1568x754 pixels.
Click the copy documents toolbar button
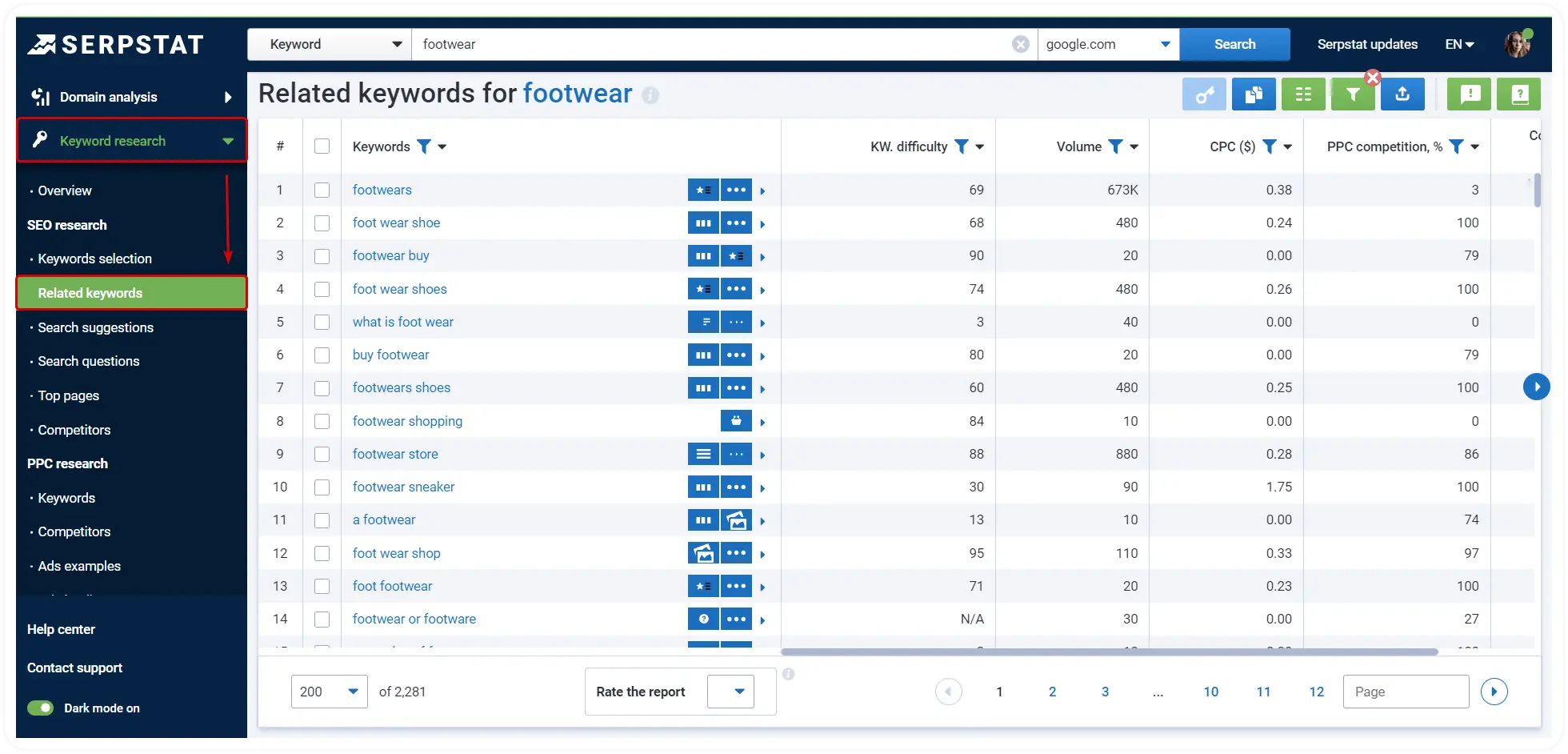click(1254, 94)
